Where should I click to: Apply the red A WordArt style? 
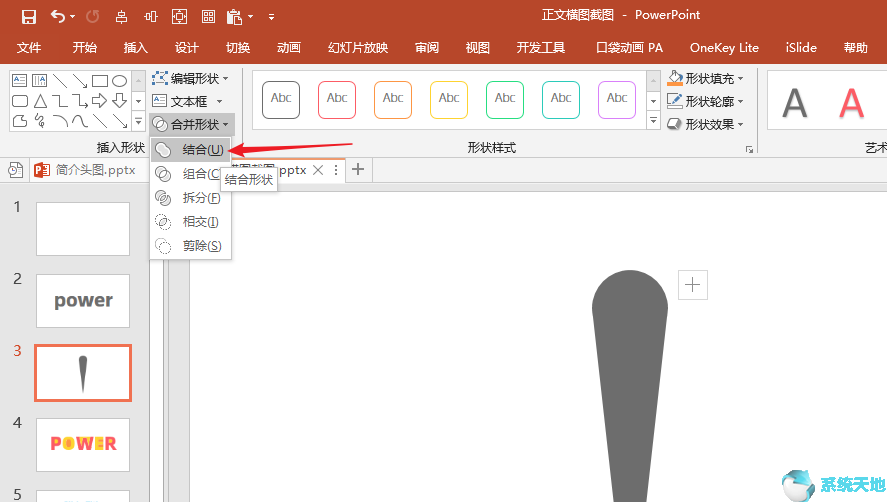click(x=852, y=103)
